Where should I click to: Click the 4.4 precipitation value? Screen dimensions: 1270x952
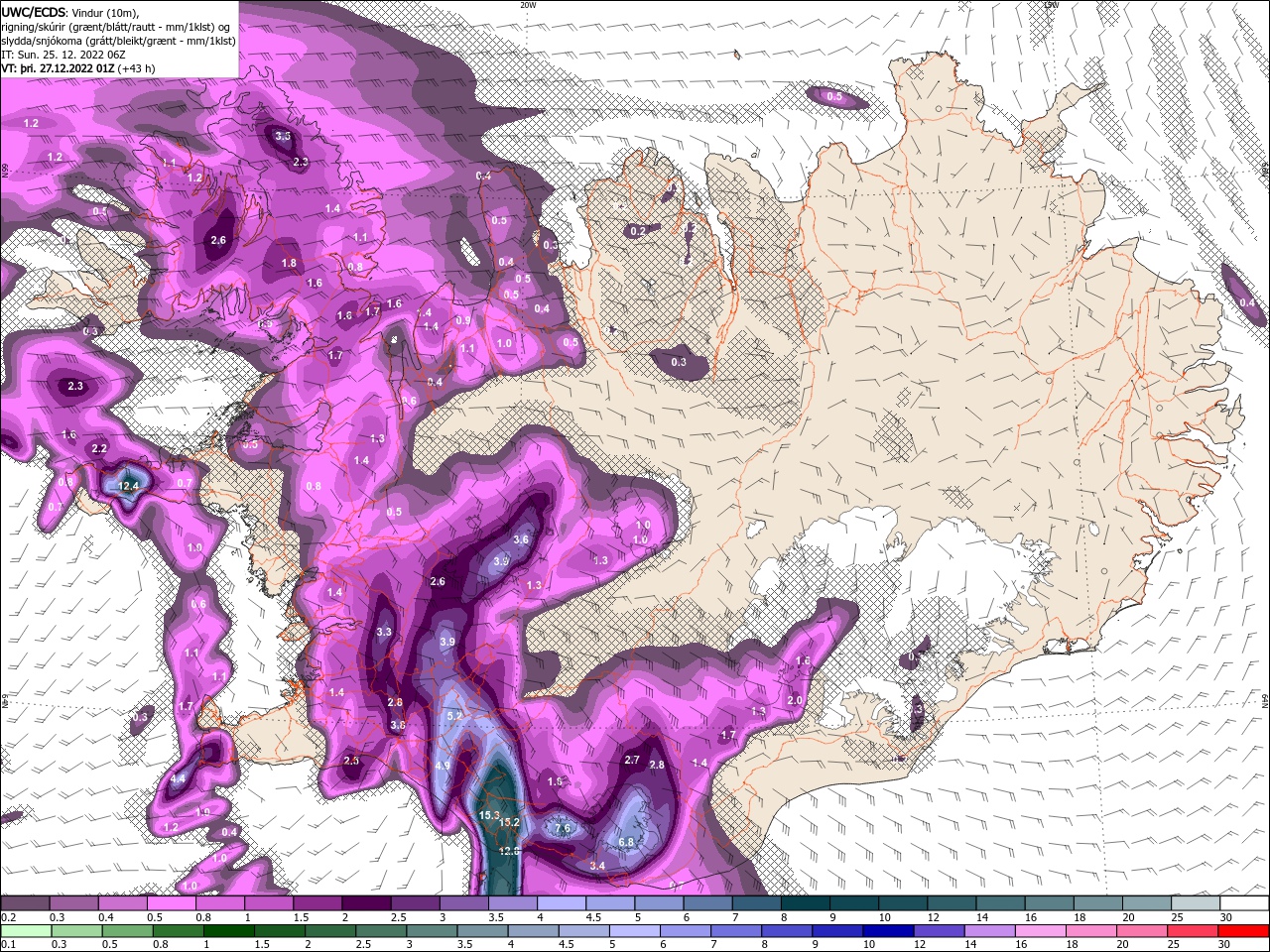178,779
